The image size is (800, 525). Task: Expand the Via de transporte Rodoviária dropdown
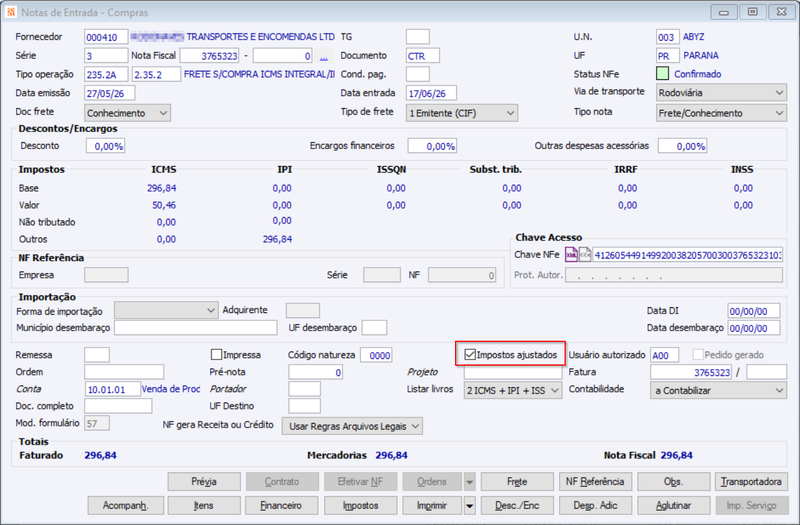click(721, 93)
